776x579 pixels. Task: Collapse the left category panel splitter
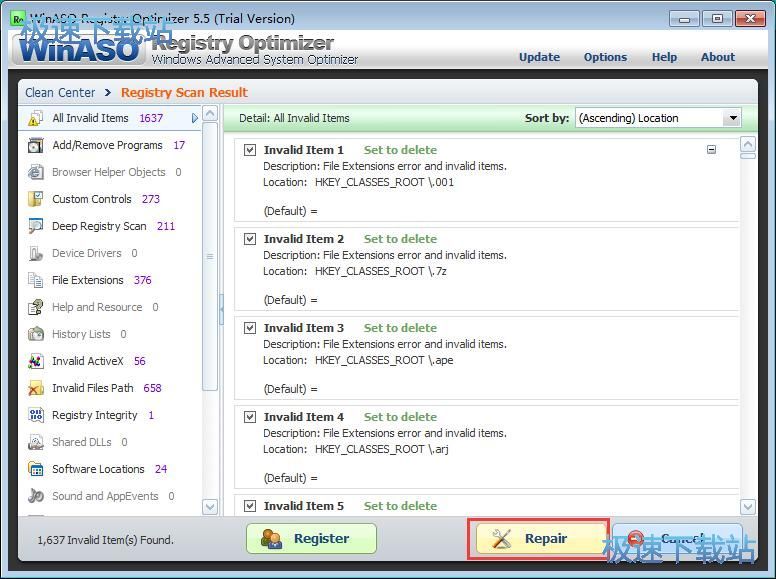pos(221,309)
